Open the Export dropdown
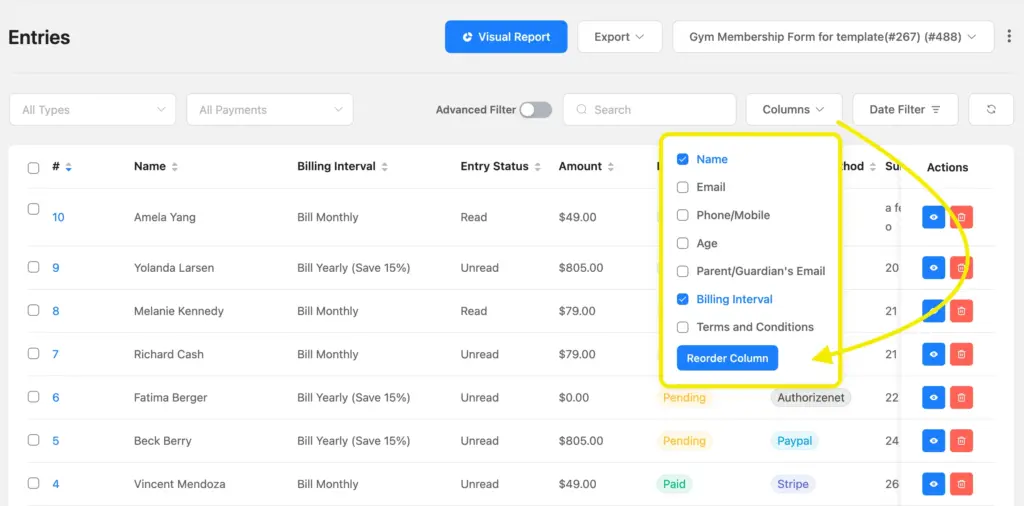Screen dimensions: 1024x506 (619, 37)
